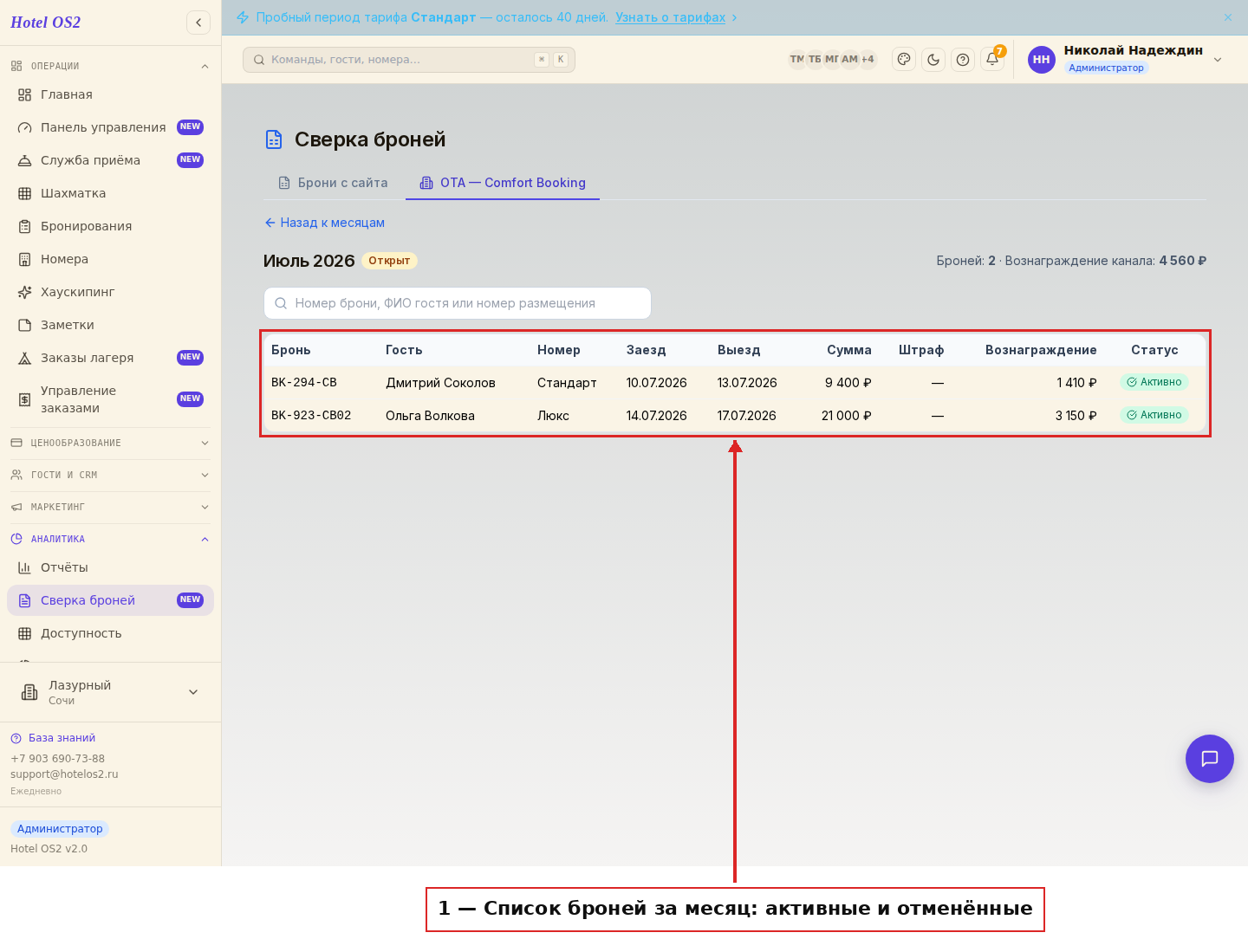Open the Лазурный hotel selector dropdown
1248x952 pixels.
coord(110,692)
